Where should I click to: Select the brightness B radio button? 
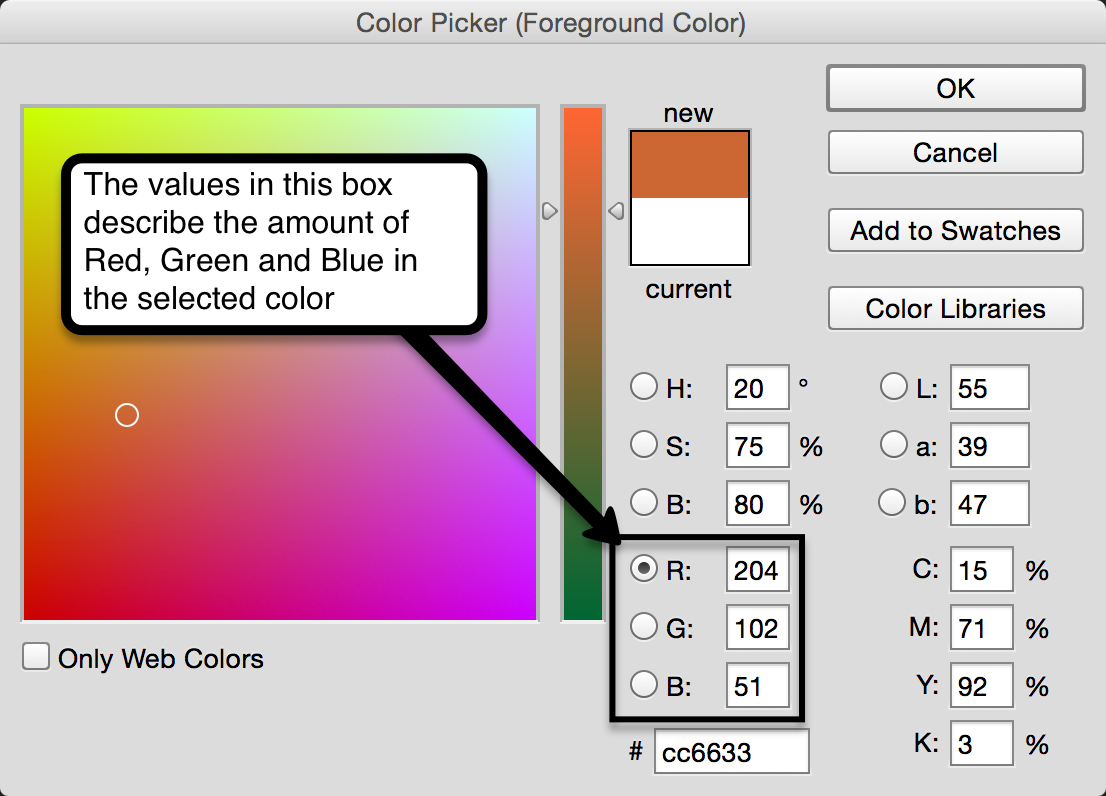pos(644,503)
